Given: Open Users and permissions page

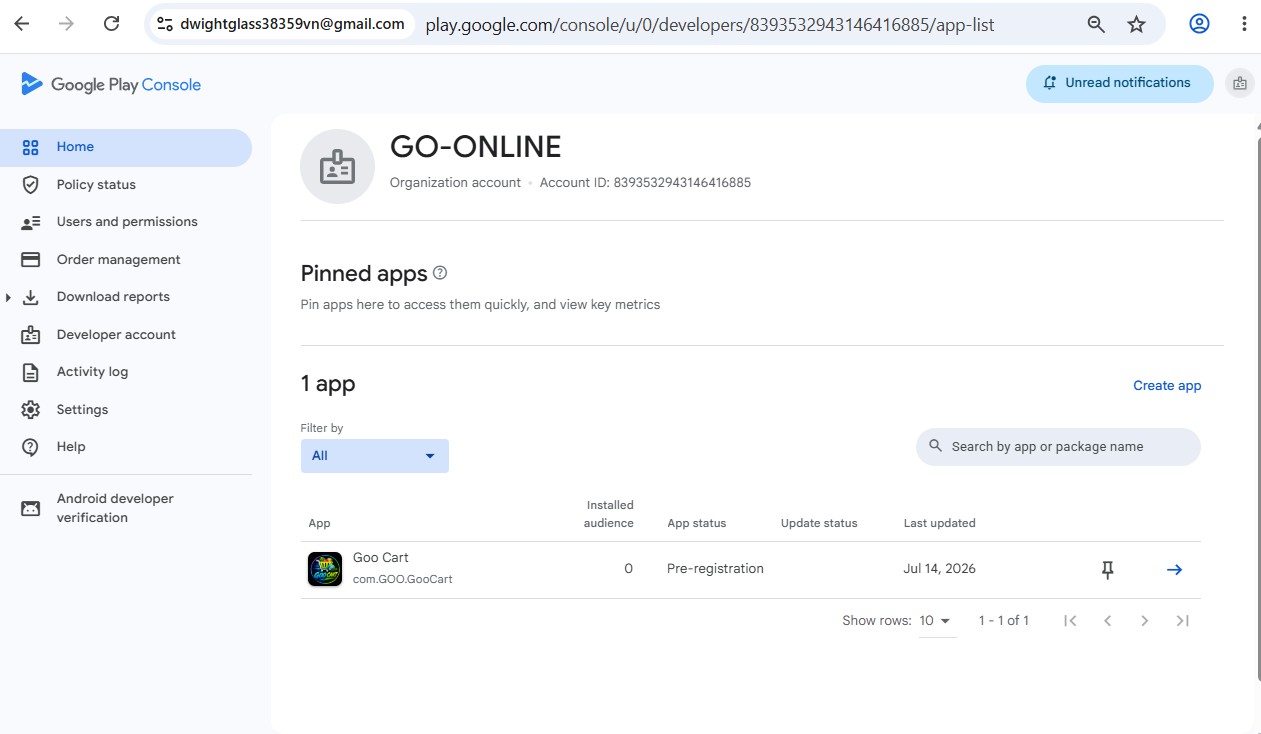Looking at the screenshot, I should [126, 222].
